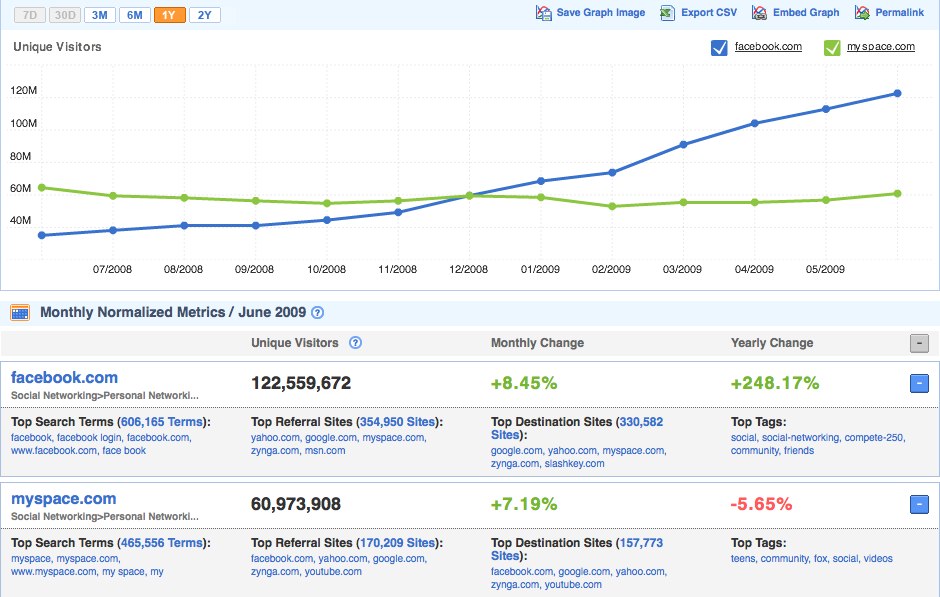Click the 'facebook login' search term
The width and height of the screenshot is (940, 597).
(89, 438)
